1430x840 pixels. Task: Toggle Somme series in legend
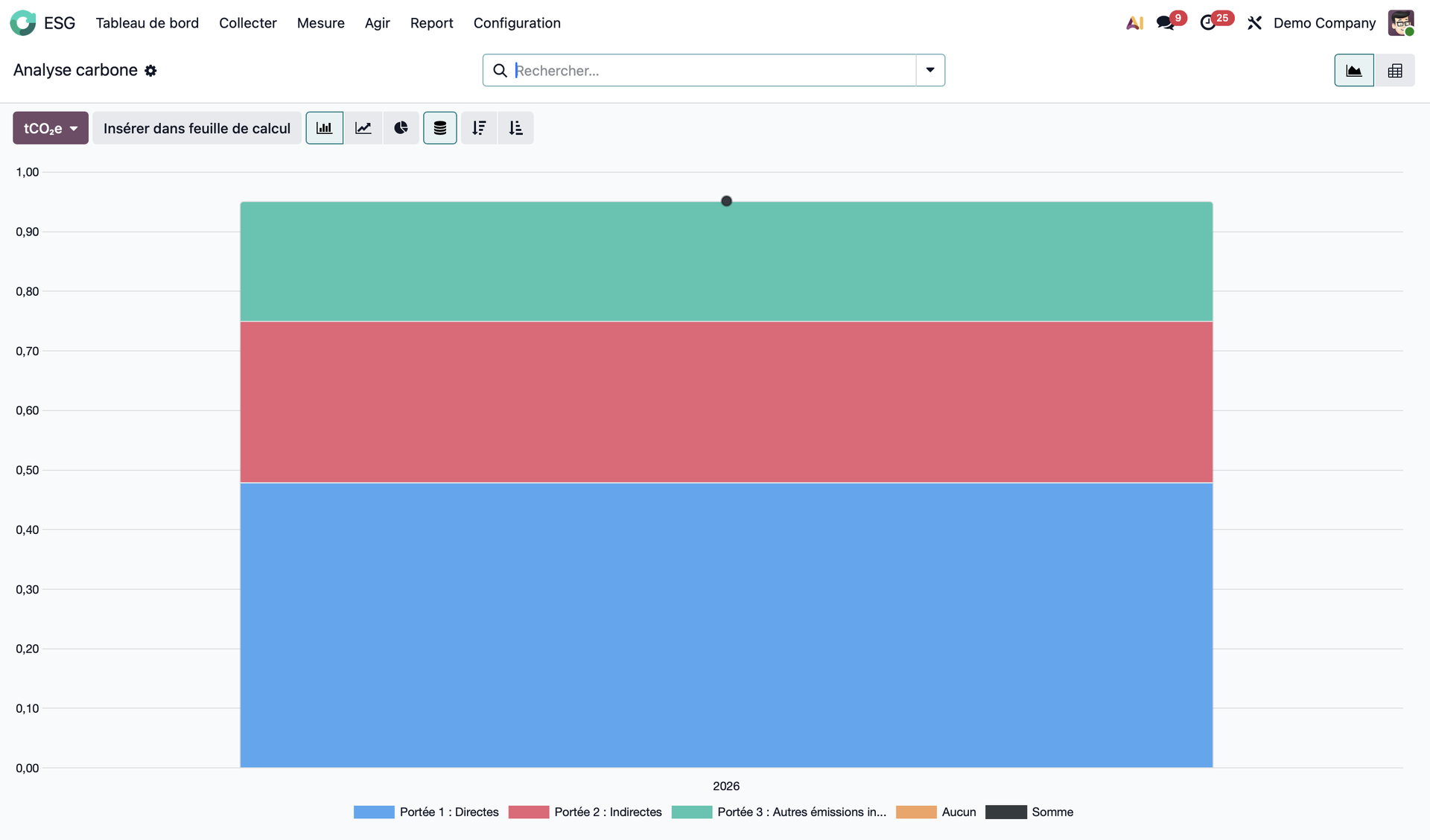coord(1052,812)
